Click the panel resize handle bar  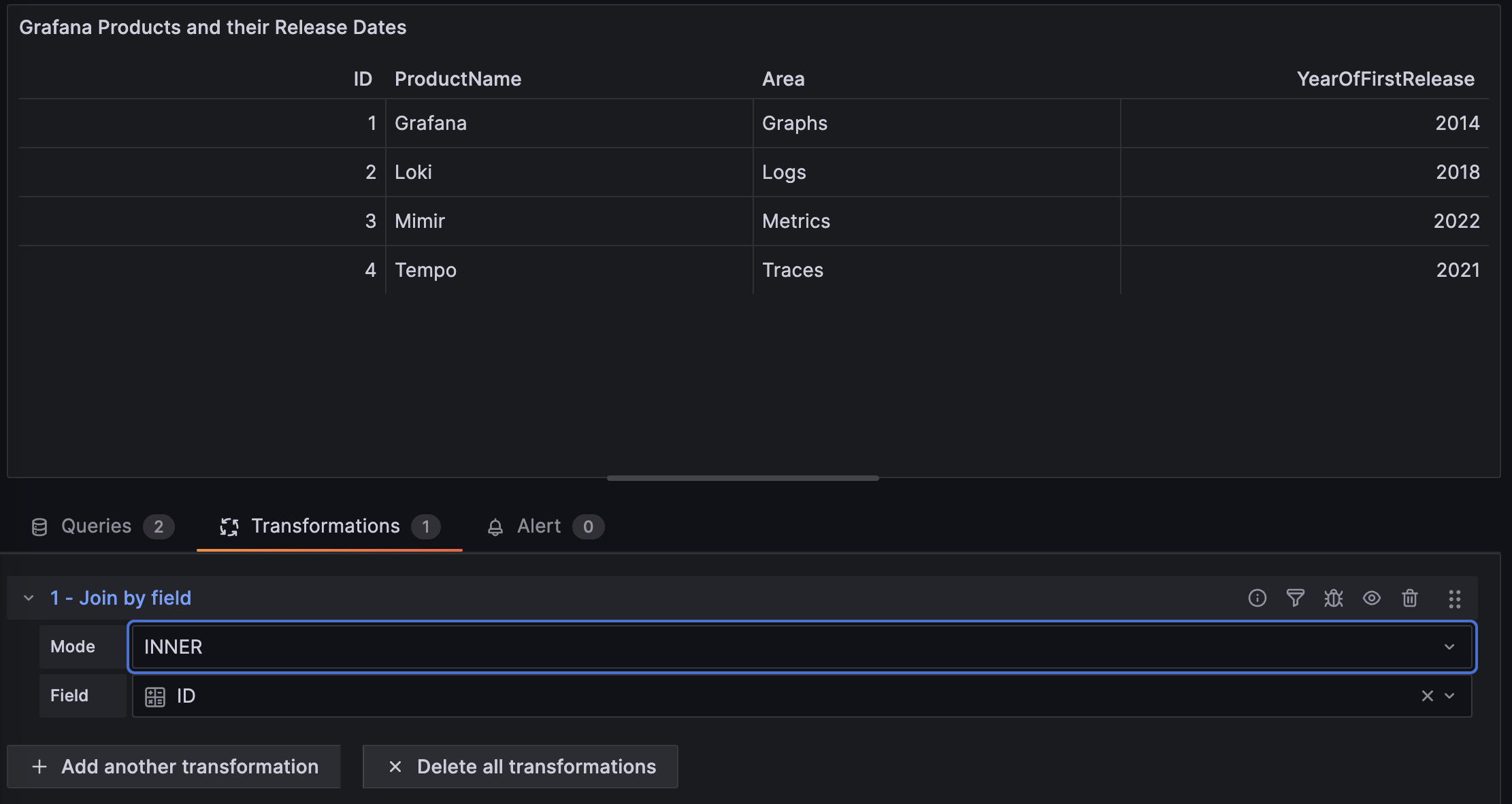742,478
